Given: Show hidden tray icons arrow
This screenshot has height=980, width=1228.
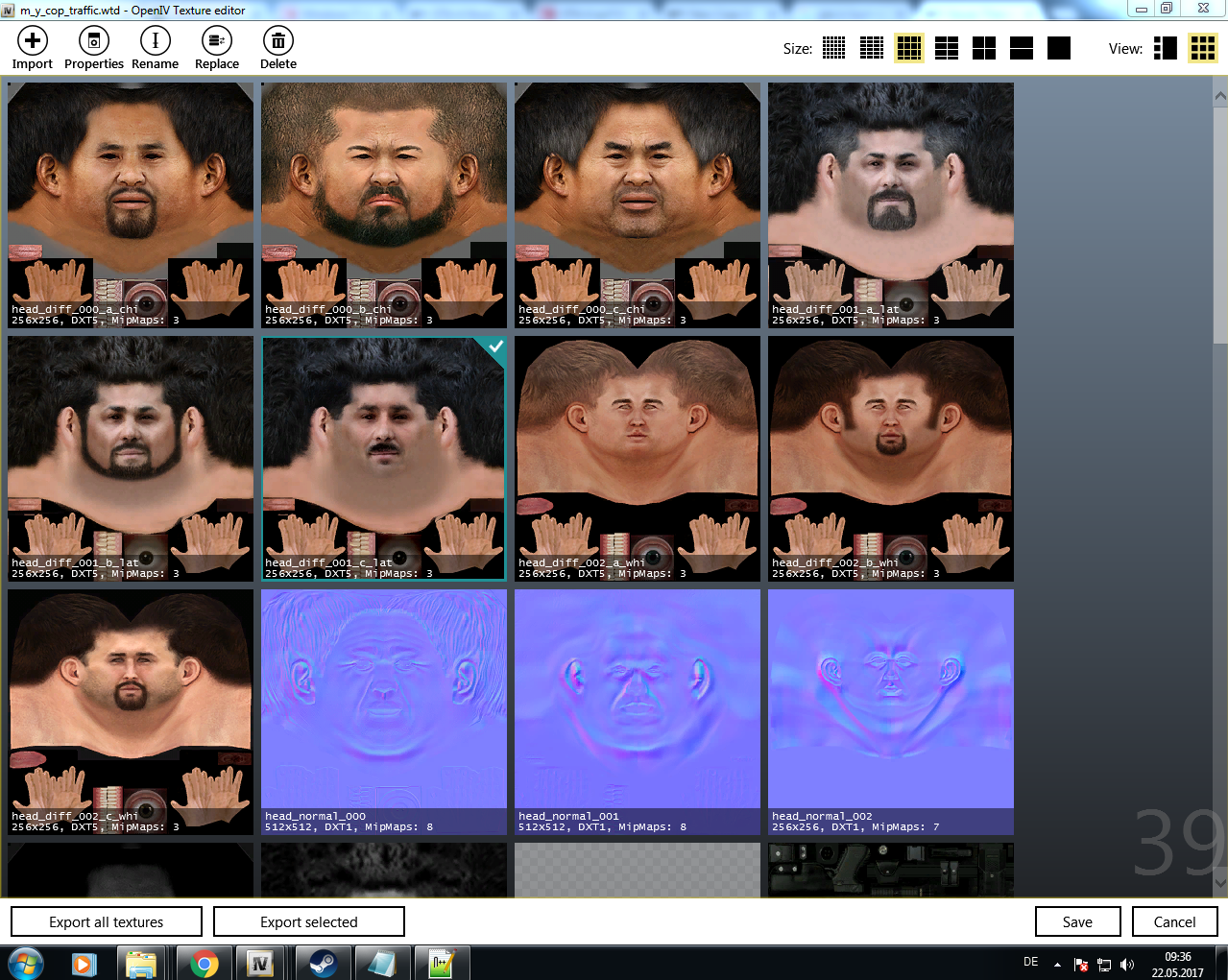Looking at the screenshot, I should pyautogui.click(x=1057, y=965).
